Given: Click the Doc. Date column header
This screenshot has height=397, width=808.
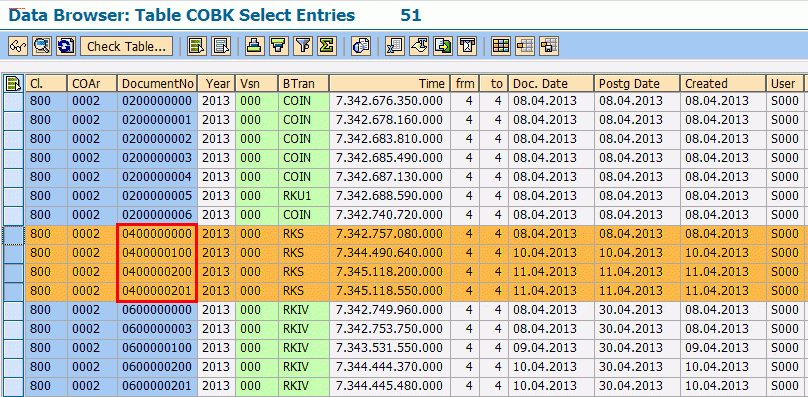Looking at the screenshot, I should coord(551,84).
